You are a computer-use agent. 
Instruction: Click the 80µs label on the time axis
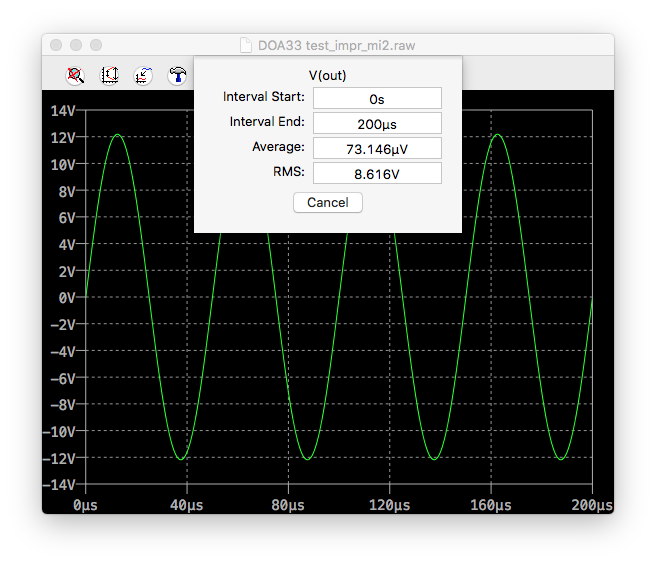coord(288,505)
